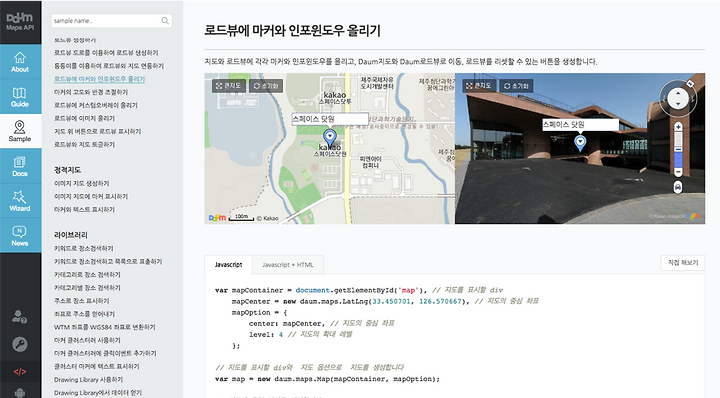Click the map marker on the map
Viewport: 720px width, 398px height.
coord(330,137)
